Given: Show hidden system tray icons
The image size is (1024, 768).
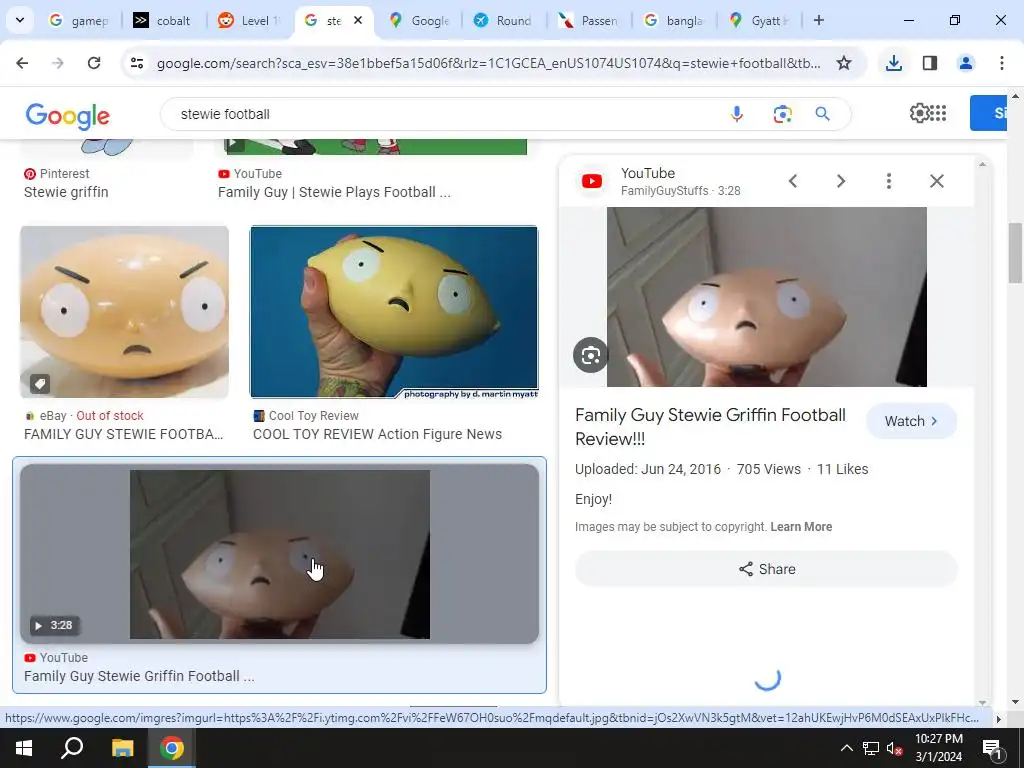Looking at the screenshot, I should pyautogui.click(x=846, y=748).
